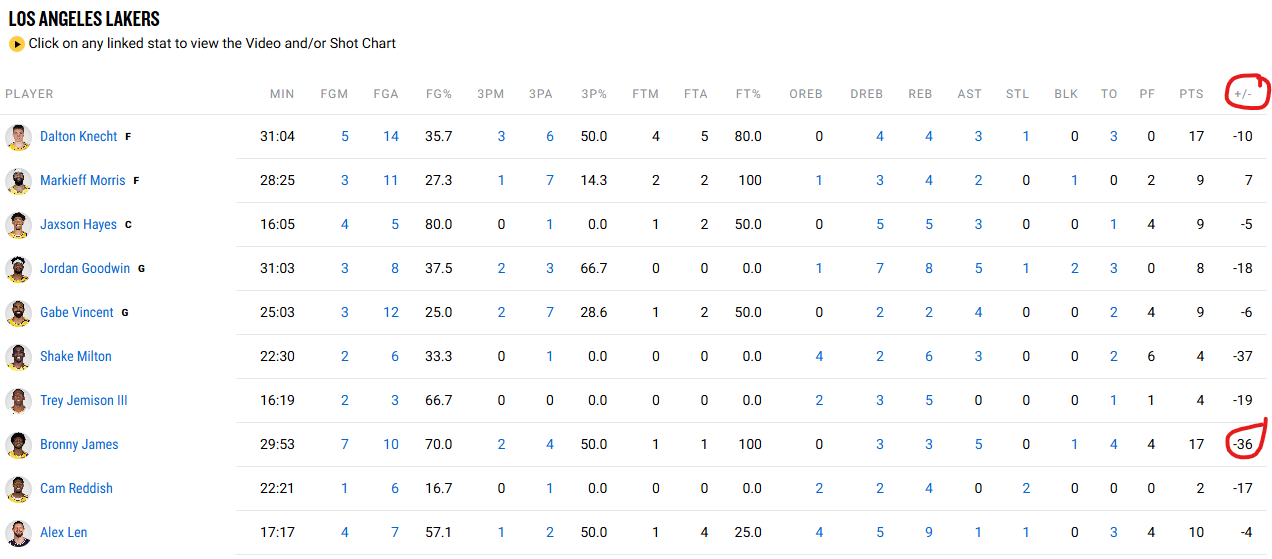Viewport: 1272px width, 559px height.
Task: Sort by the 3PM column header
Action: [490, 94]
